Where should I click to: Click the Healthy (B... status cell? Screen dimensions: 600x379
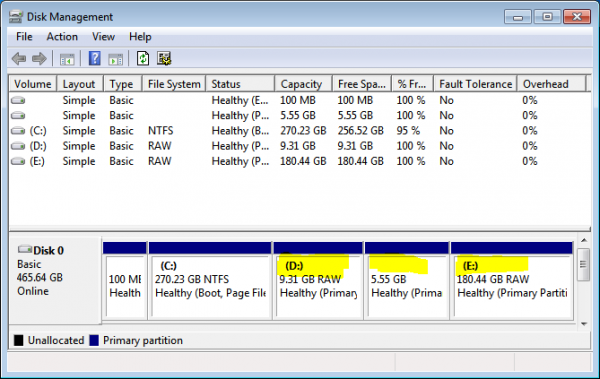pyautogui.click(x=240, y=131)
